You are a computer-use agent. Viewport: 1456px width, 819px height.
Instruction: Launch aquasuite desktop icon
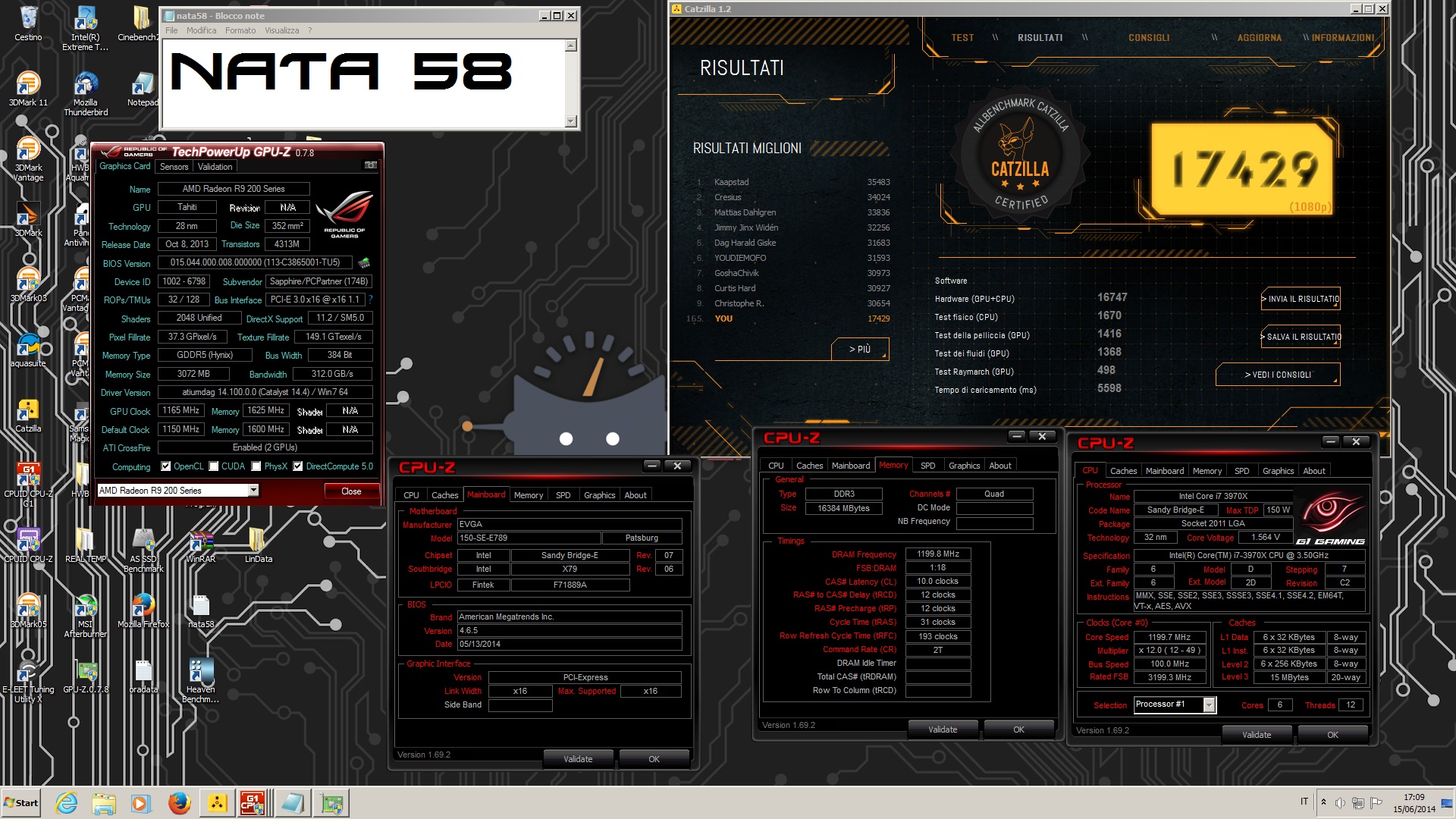28,350
